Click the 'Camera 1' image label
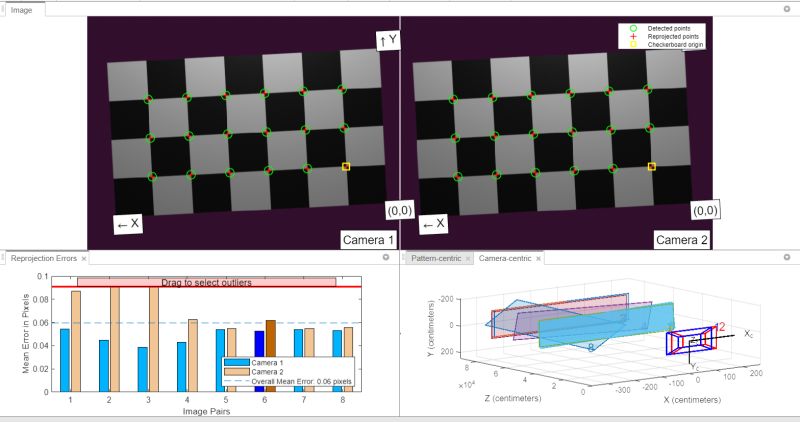This screenshot has width=800, height=422. (368, 240)
